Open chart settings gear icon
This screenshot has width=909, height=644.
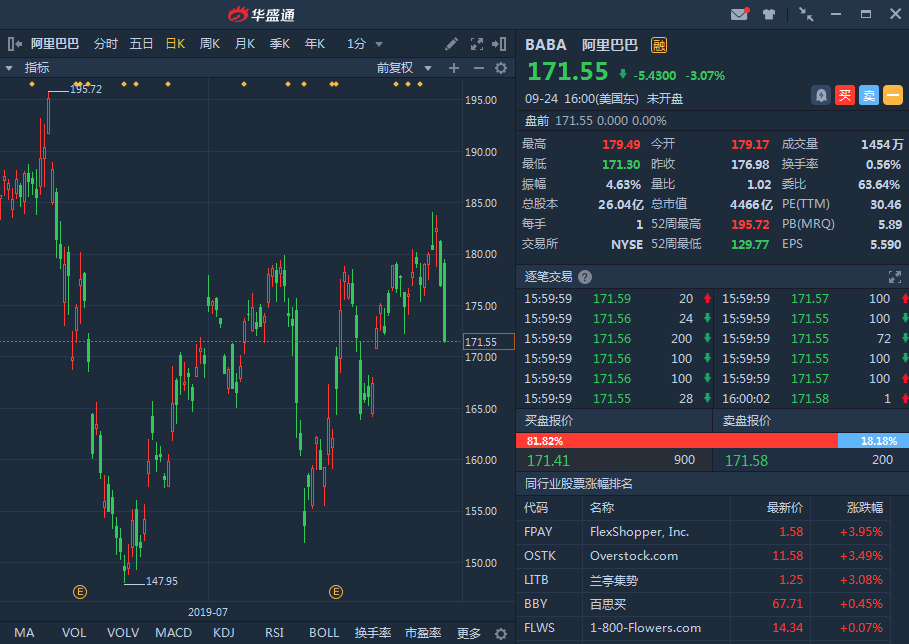pyautogui.click(x=501, y=68)
